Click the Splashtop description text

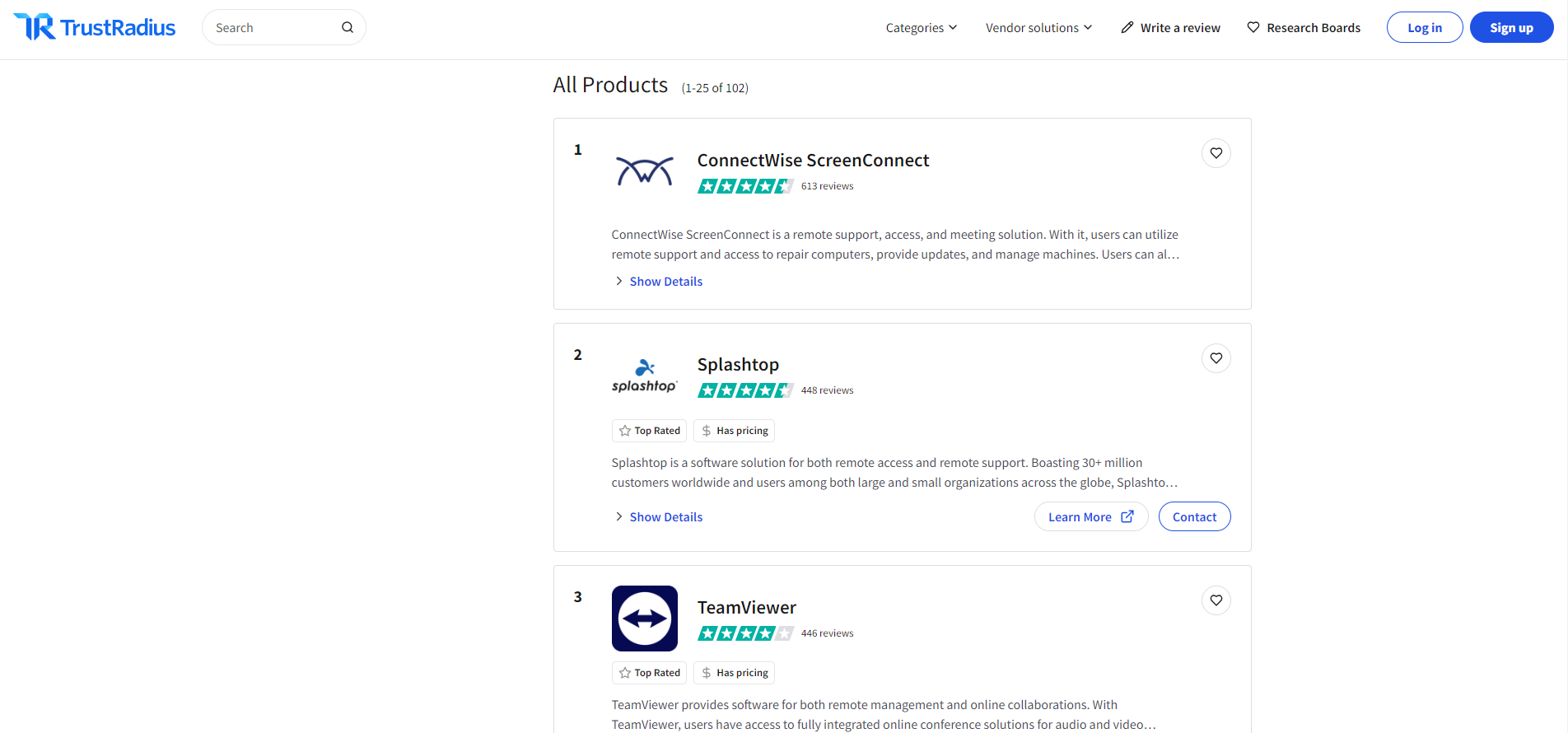pos(895,473)
